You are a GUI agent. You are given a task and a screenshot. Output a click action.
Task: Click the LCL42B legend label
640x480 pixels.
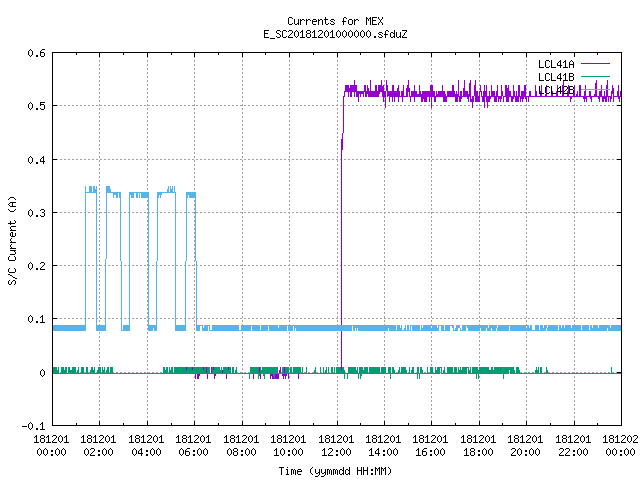(x=556, y=90)
